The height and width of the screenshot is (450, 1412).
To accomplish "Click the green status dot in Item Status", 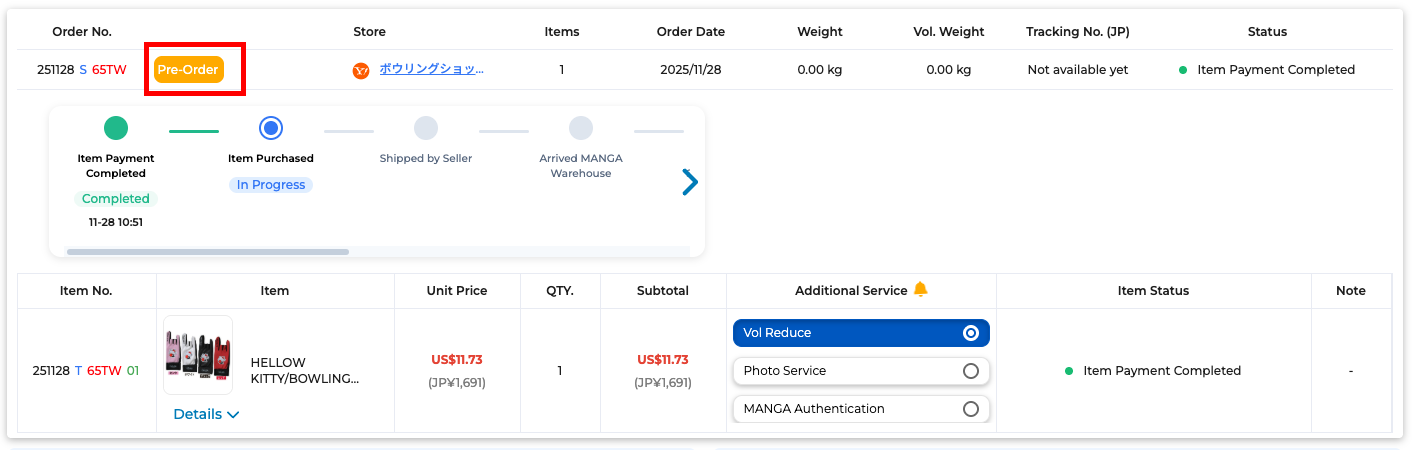I will (x=1069, y=371).
